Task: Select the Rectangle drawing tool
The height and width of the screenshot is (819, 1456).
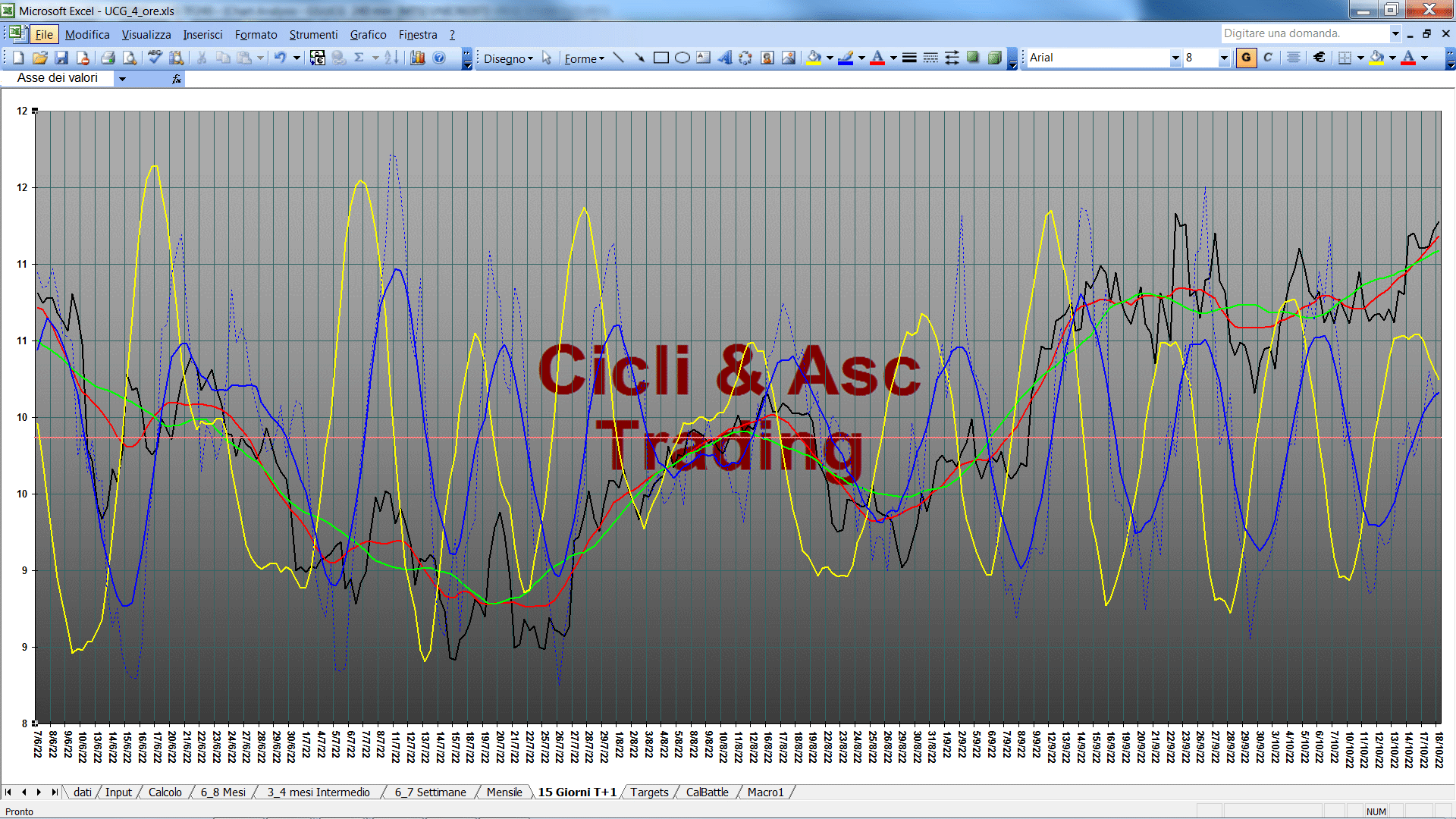Action: [x=661, y=58]
